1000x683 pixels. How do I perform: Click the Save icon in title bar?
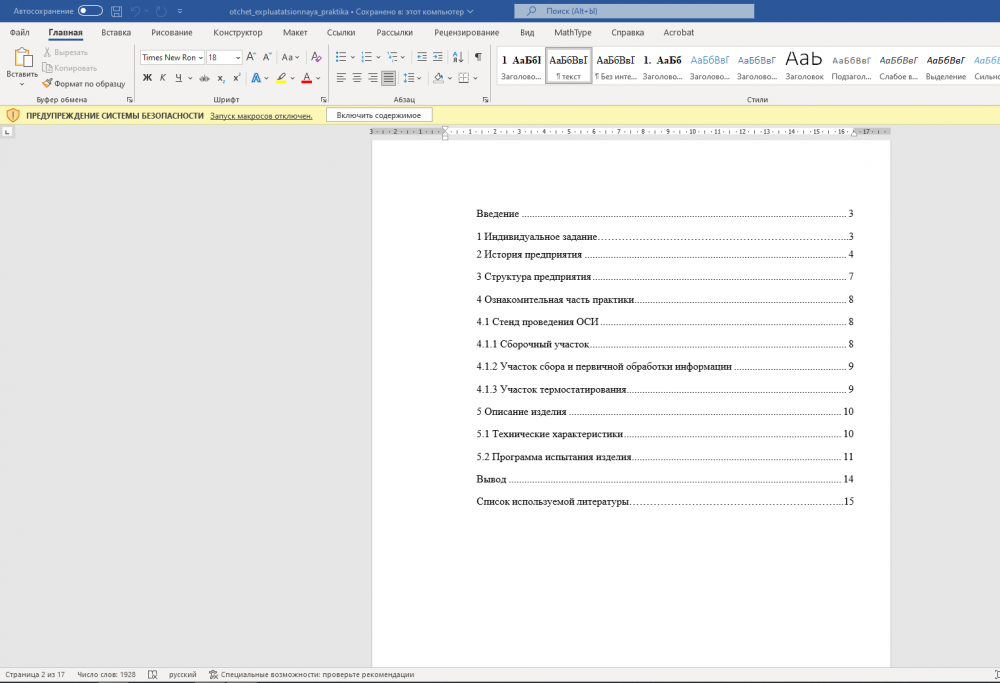pyautogui.click(x=117, y=11)
